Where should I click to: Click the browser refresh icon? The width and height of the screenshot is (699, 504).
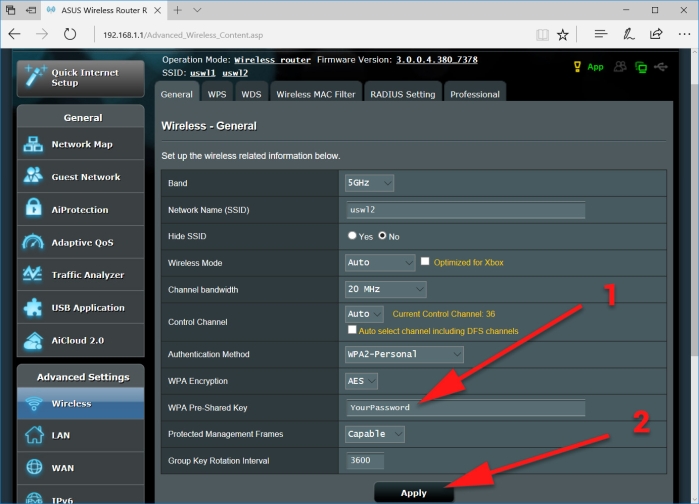click(x=70, y=34)
